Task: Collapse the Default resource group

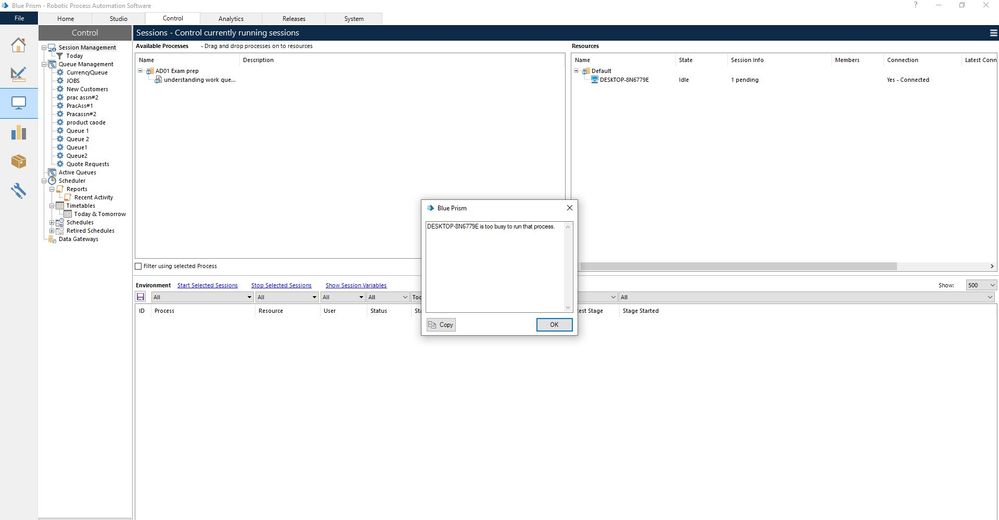Action: click(x=577, y=71)
